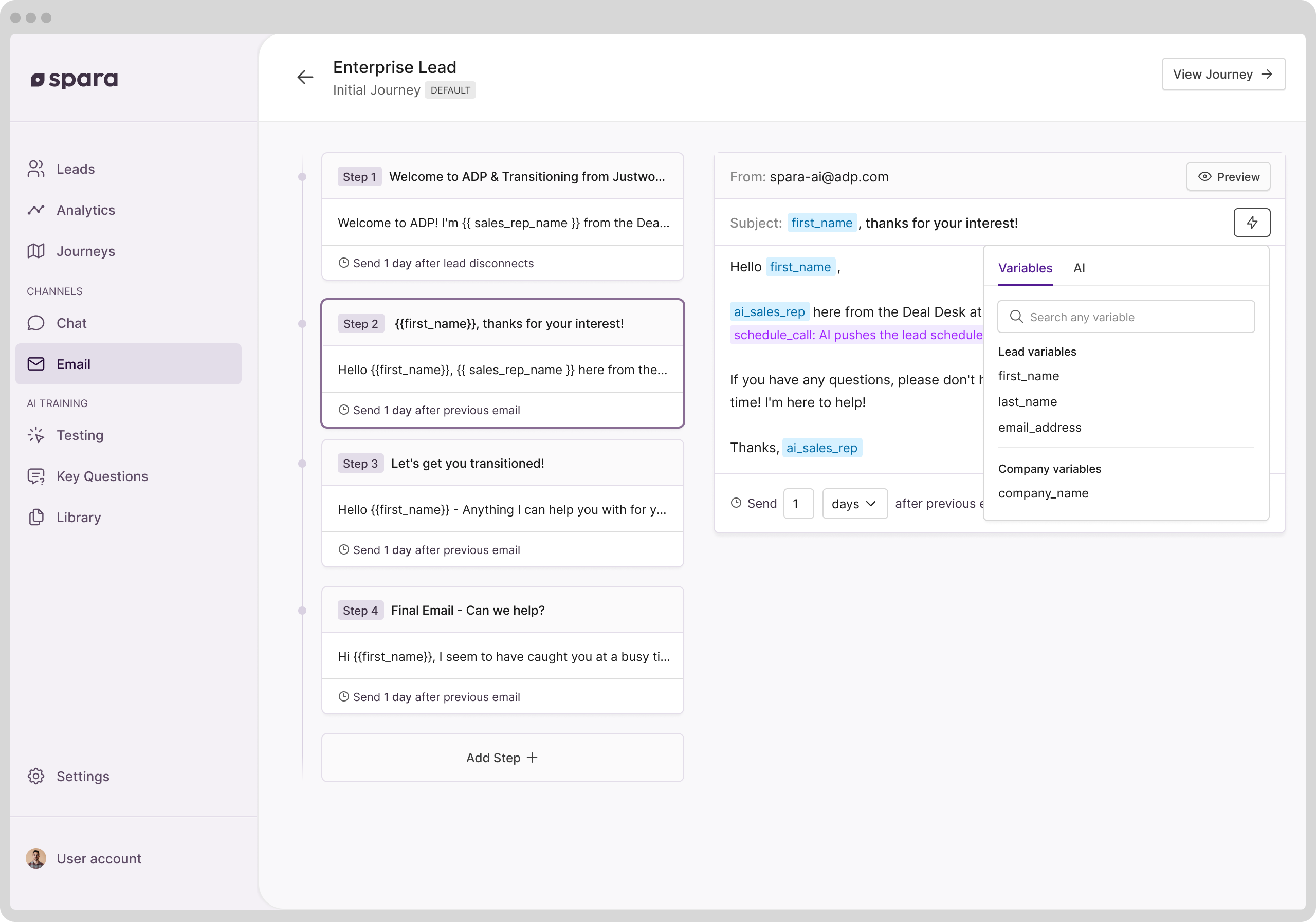Select Chat channel in sidebar

pos(71,323)
